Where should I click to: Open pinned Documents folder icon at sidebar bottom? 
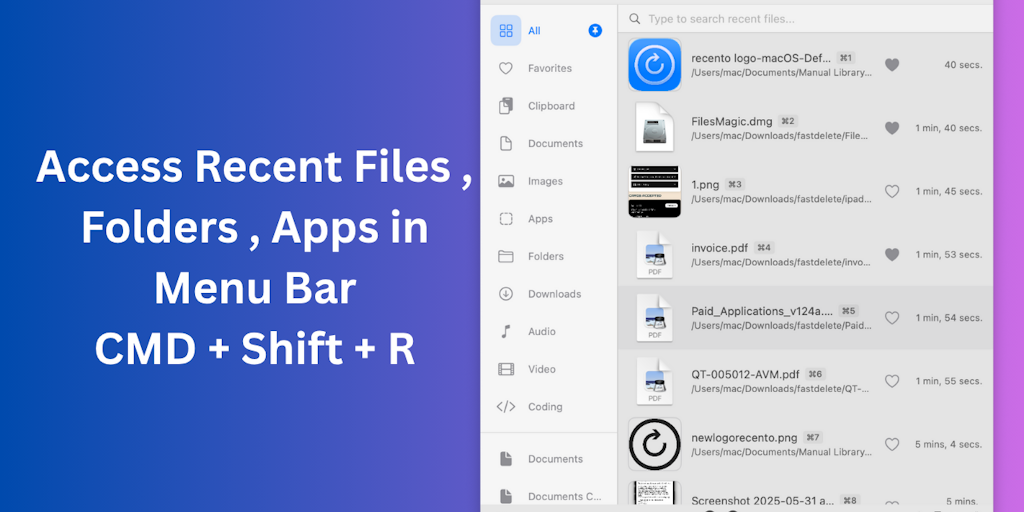click(505, 459)
